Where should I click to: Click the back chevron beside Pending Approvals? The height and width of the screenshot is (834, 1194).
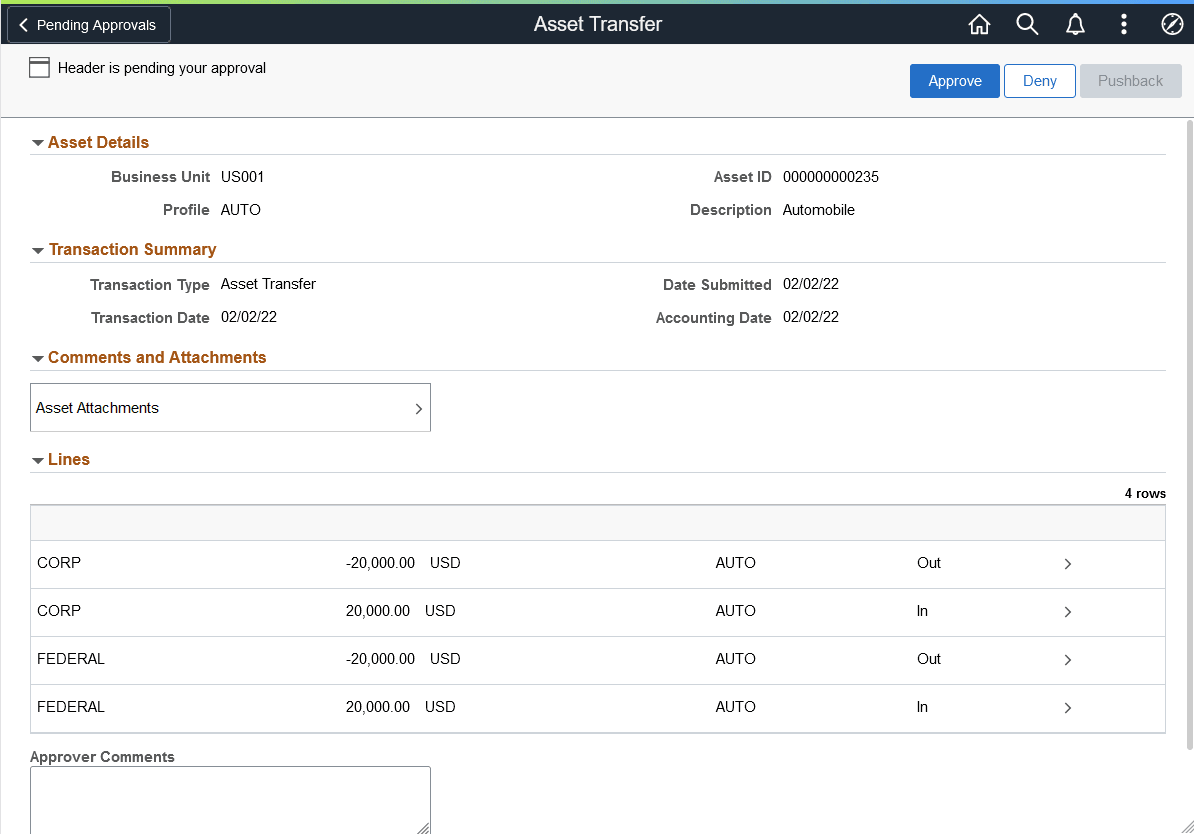click(23, 24)
